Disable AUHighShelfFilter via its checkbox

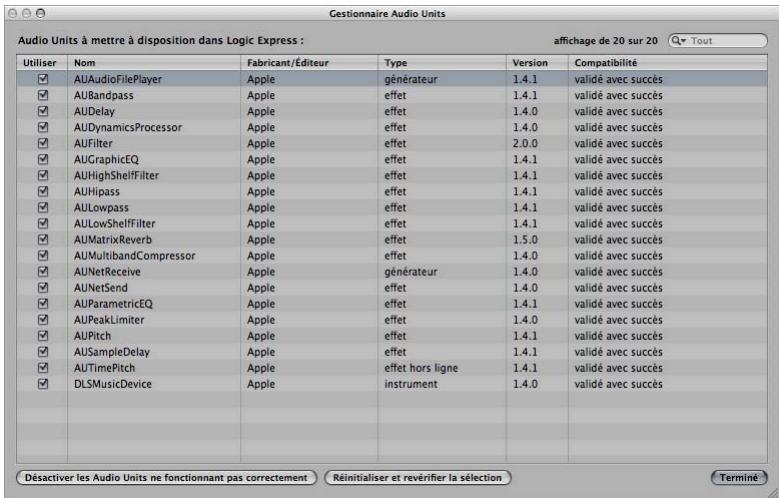coord(43,175)
